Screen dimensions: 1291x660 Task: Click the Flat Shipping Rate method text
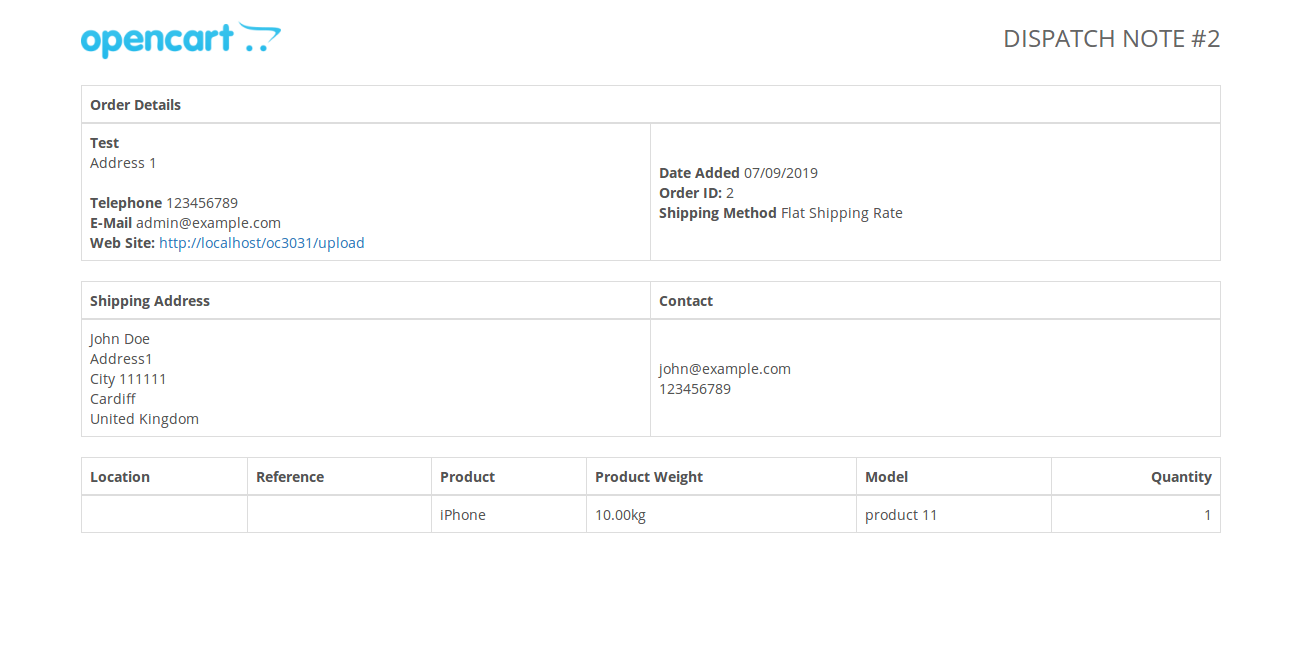[x=842, y=213]
